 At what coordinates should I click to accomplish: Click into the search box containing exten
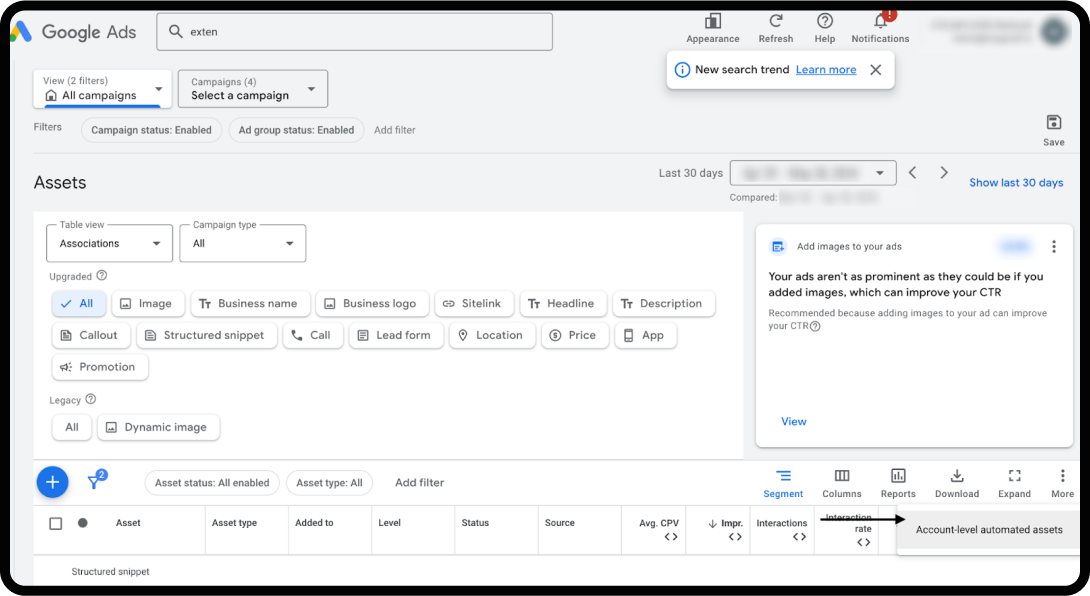point(355,31)
